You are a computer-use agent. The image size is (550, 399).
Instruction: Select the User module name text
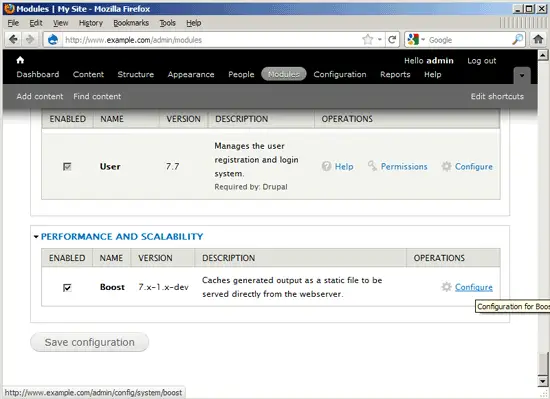point(110,167)
